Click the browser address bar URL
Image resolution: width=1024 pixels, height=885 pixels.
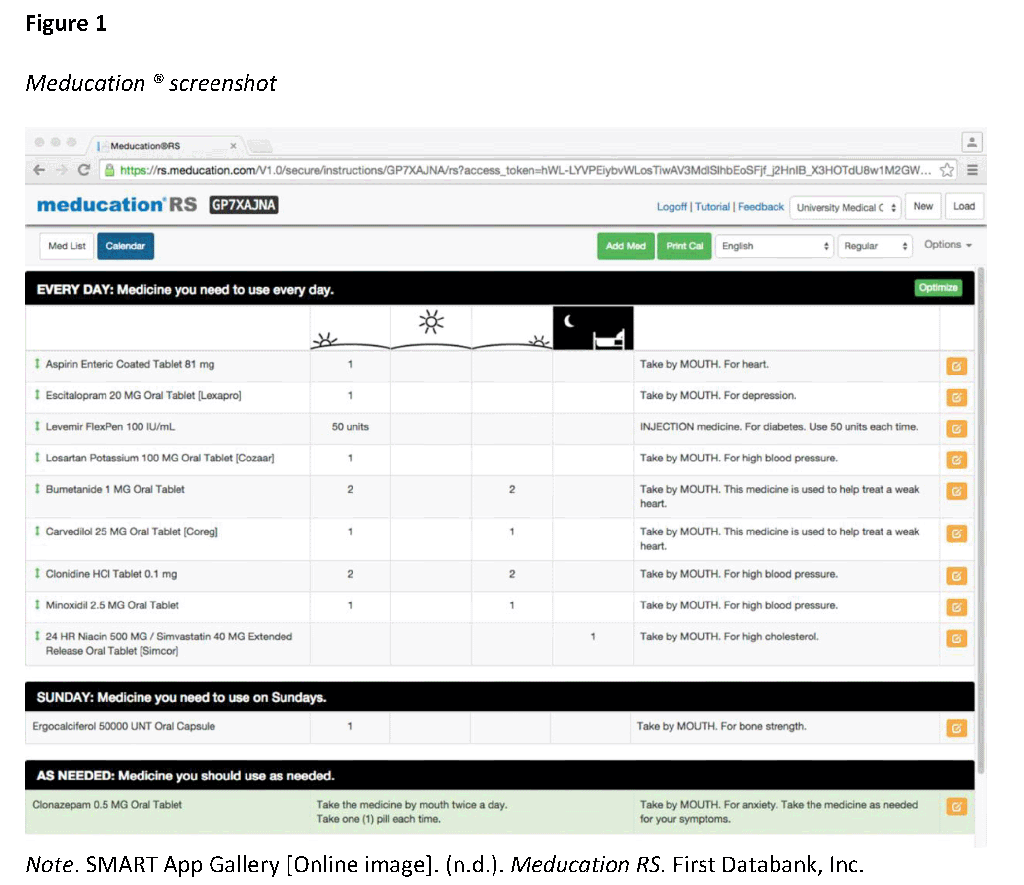pos(526,170)
